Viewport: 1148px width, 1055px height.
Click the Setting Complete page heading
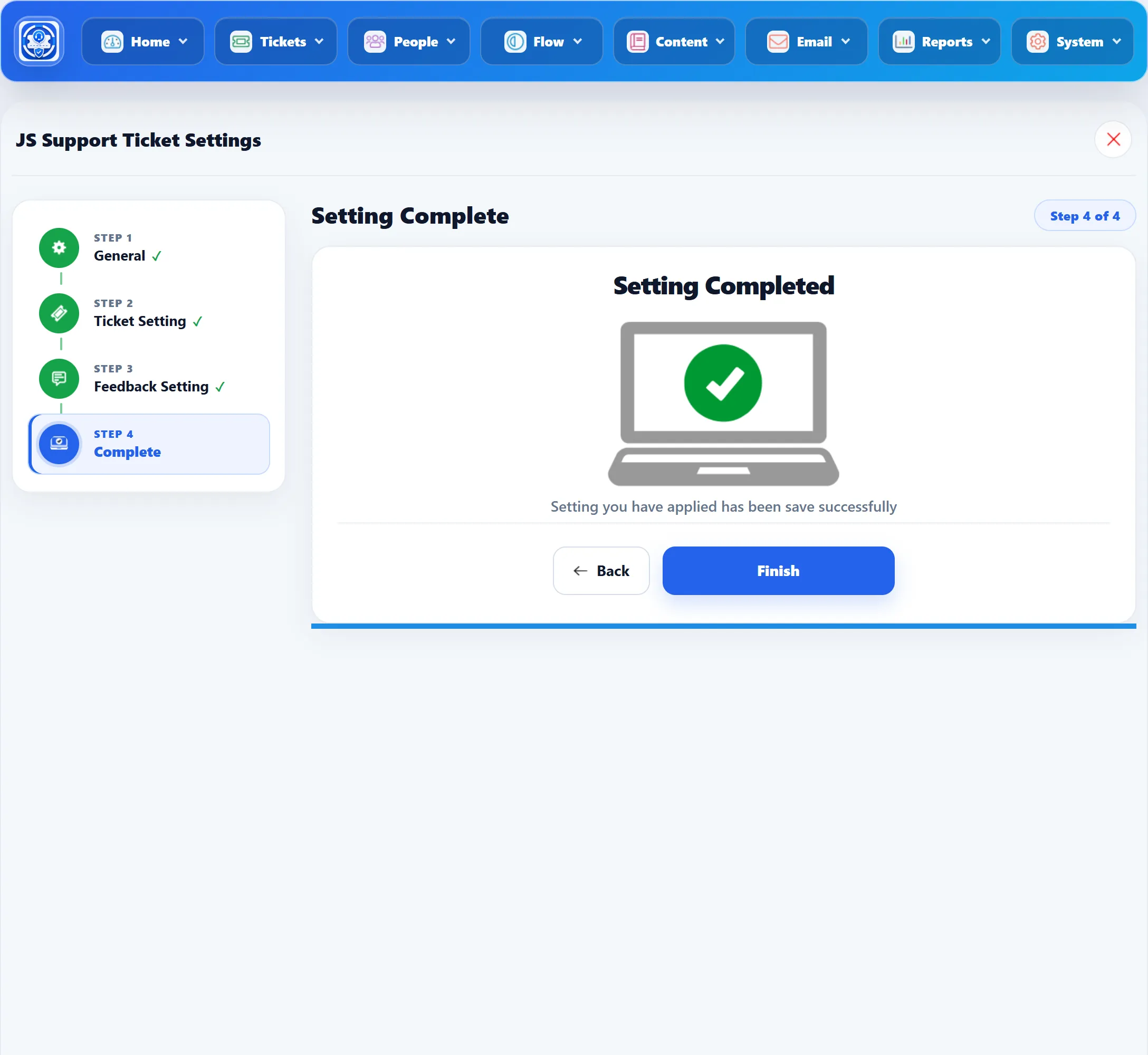[x=410, y=216]
